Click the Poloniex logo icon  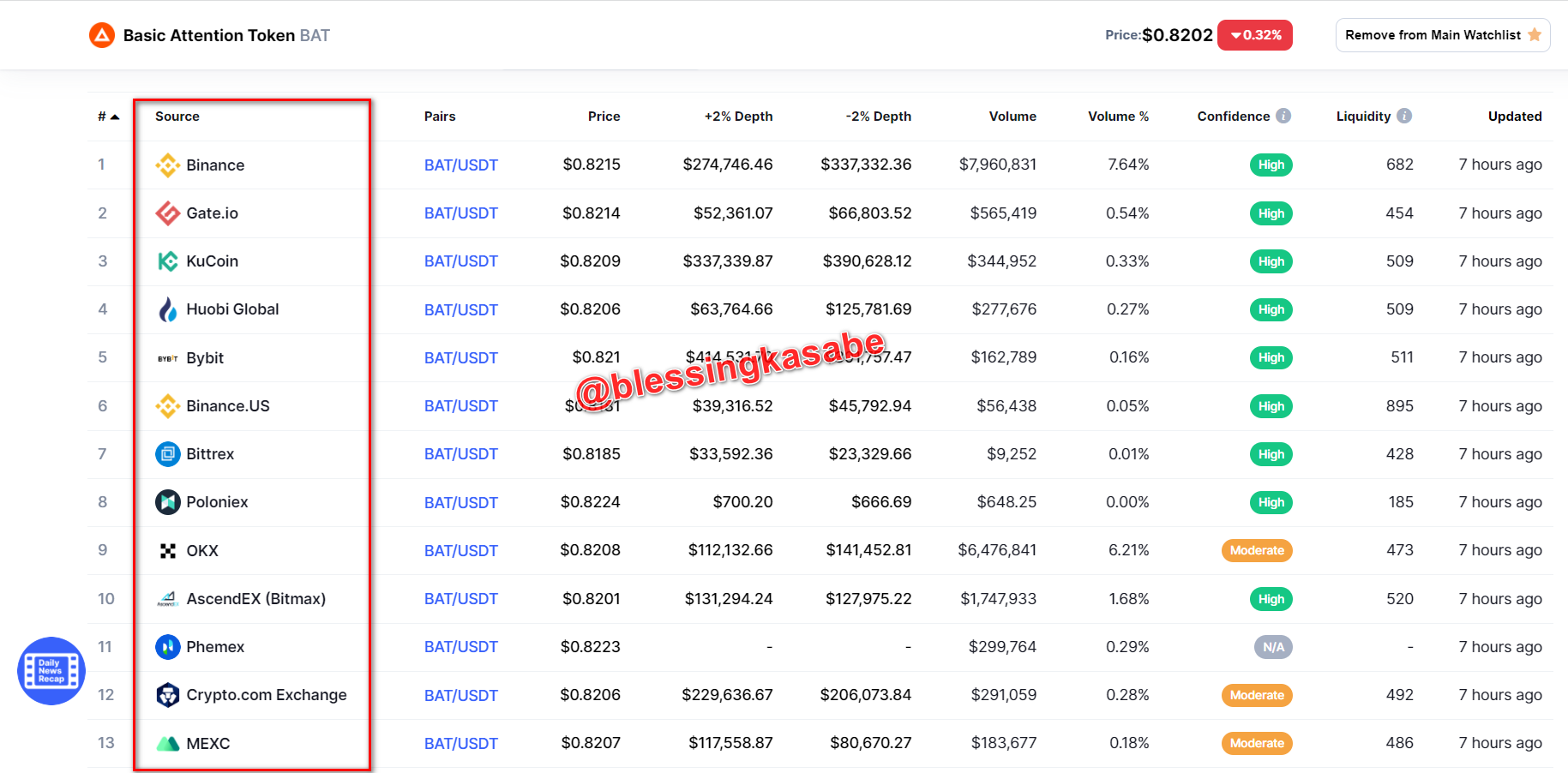pyautogui.click(x=168, y=502)
